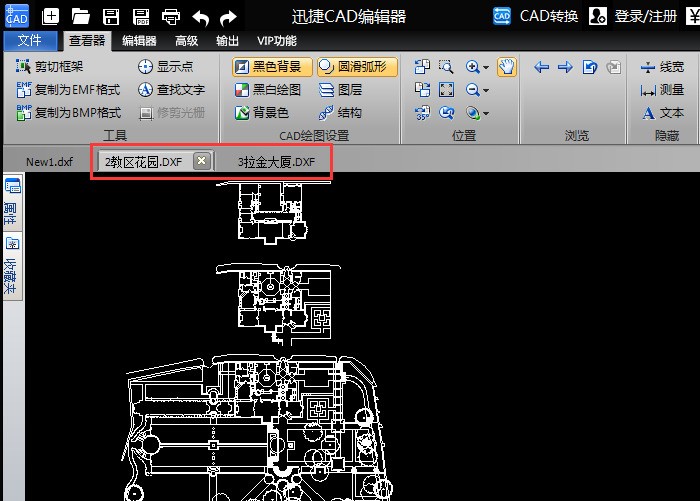Undo the last action
The image size is (700, 501).
pyautogui.click(x=200, y=18)
